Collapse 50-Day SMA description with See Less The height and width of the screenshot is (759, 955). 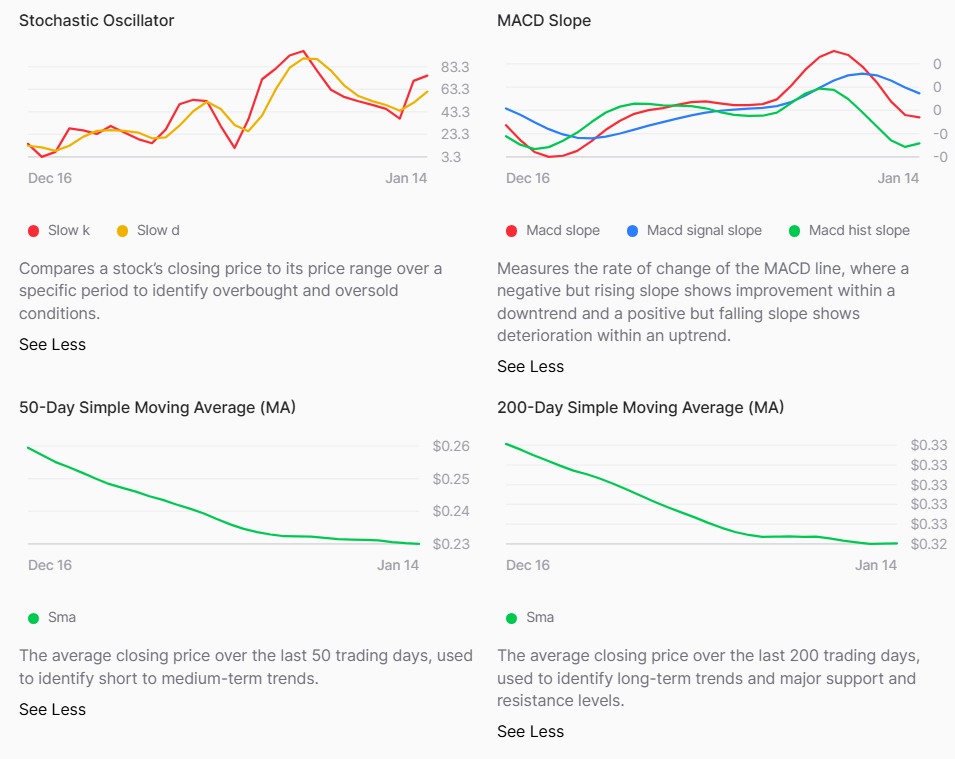pyautogui.click(x=52, y=710)
